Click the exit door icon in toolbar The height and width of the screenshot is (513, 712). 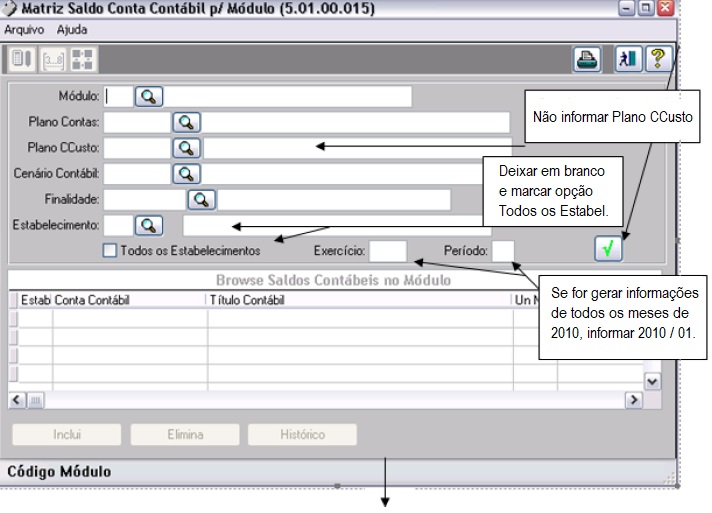click(628, 59)
